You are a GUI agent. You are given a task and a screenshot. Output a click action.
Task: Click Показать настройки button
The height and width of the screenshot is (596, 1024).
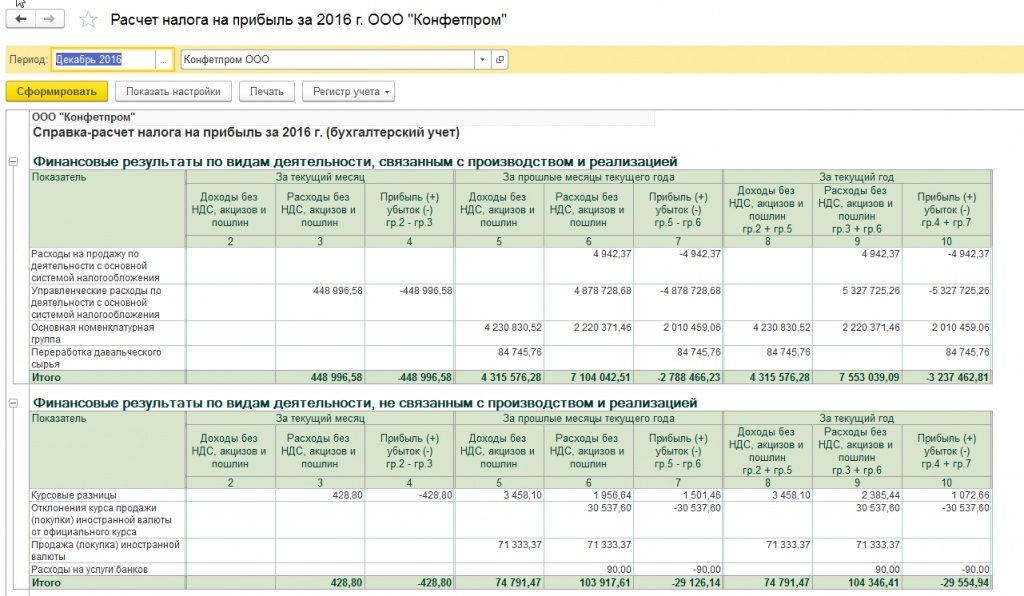173,91
